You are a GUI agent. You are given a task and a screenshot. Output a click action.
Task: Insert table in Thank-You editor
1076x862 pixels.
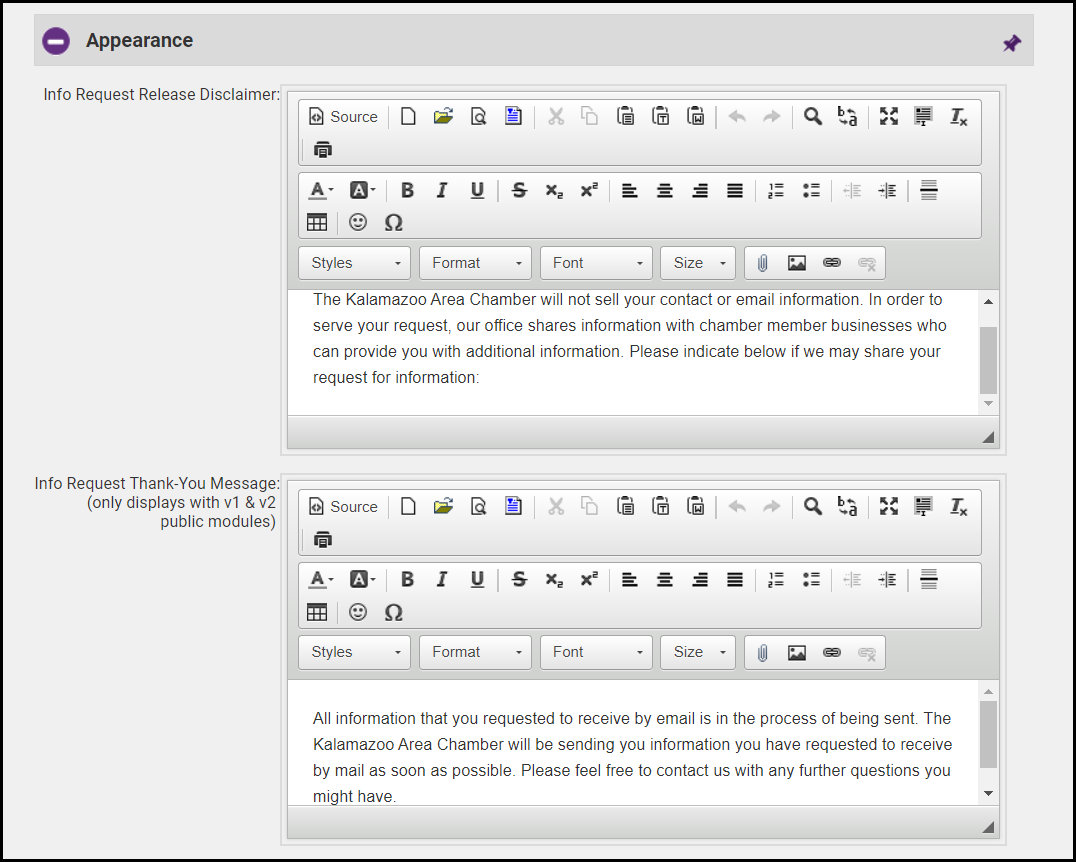pyautogui.click(x=316, y=612)
